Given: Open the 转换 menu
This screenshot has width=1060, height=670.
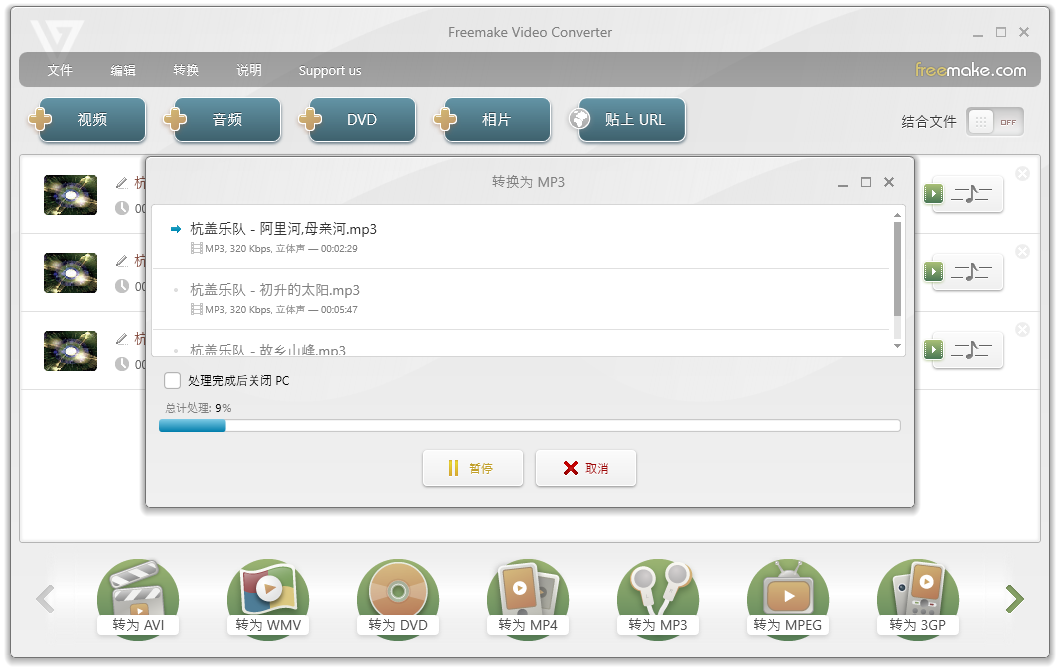Looking at the screenshot, I should point(186,70).
